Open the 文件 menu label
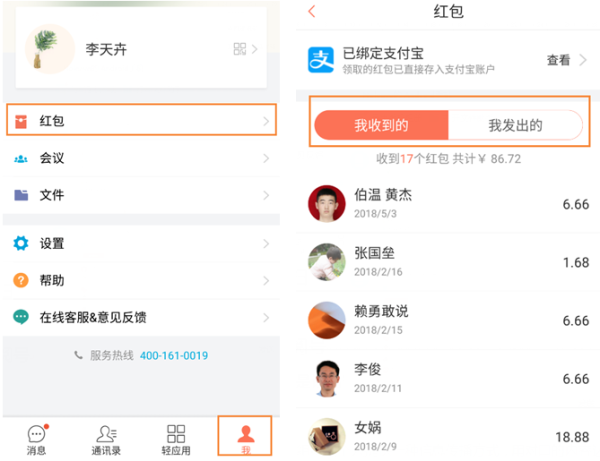 52,195
